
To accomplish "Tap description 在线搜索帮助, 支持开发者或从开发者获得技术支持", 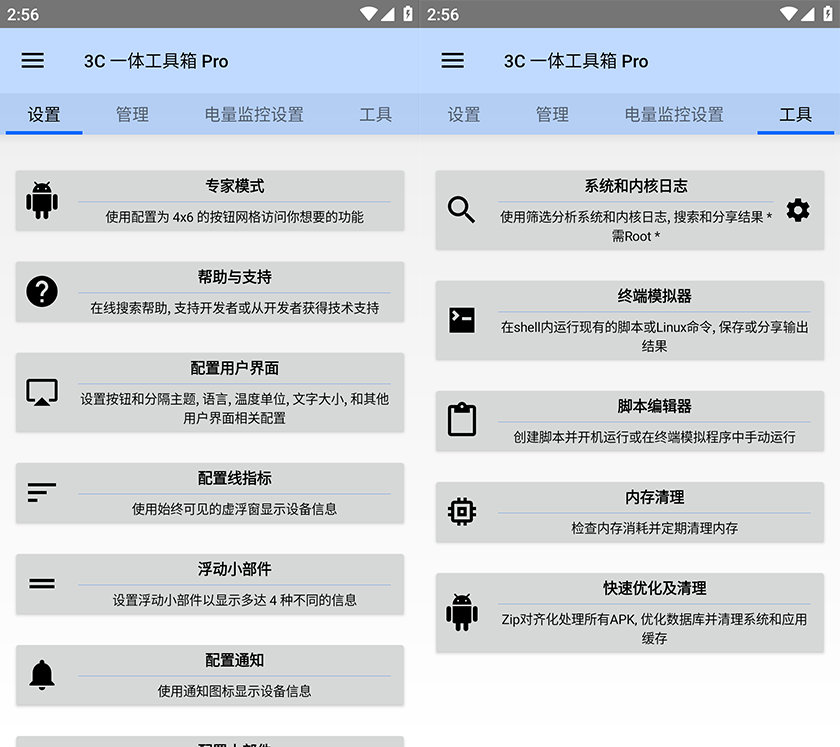I will point(235,308).
